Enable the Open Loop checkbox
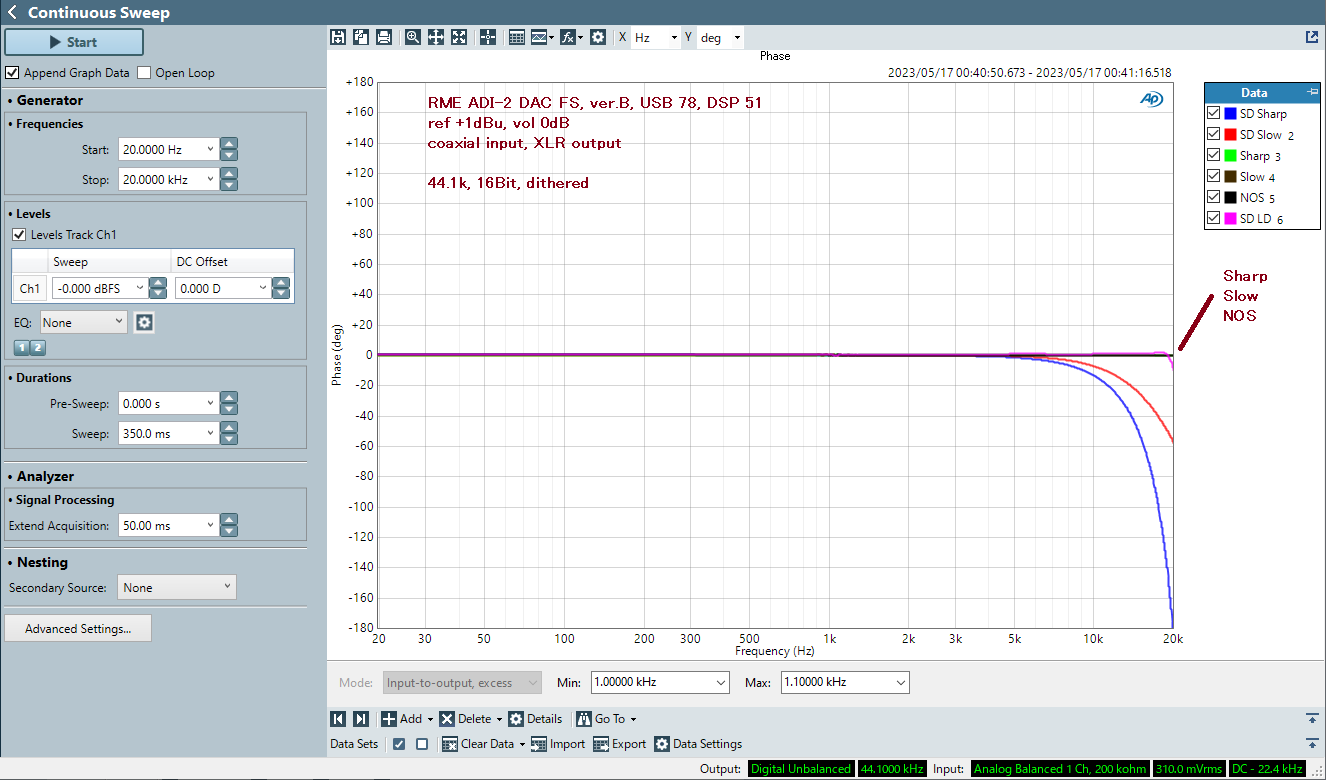This screenshot has width=1326, height=780. pos(144,73)
